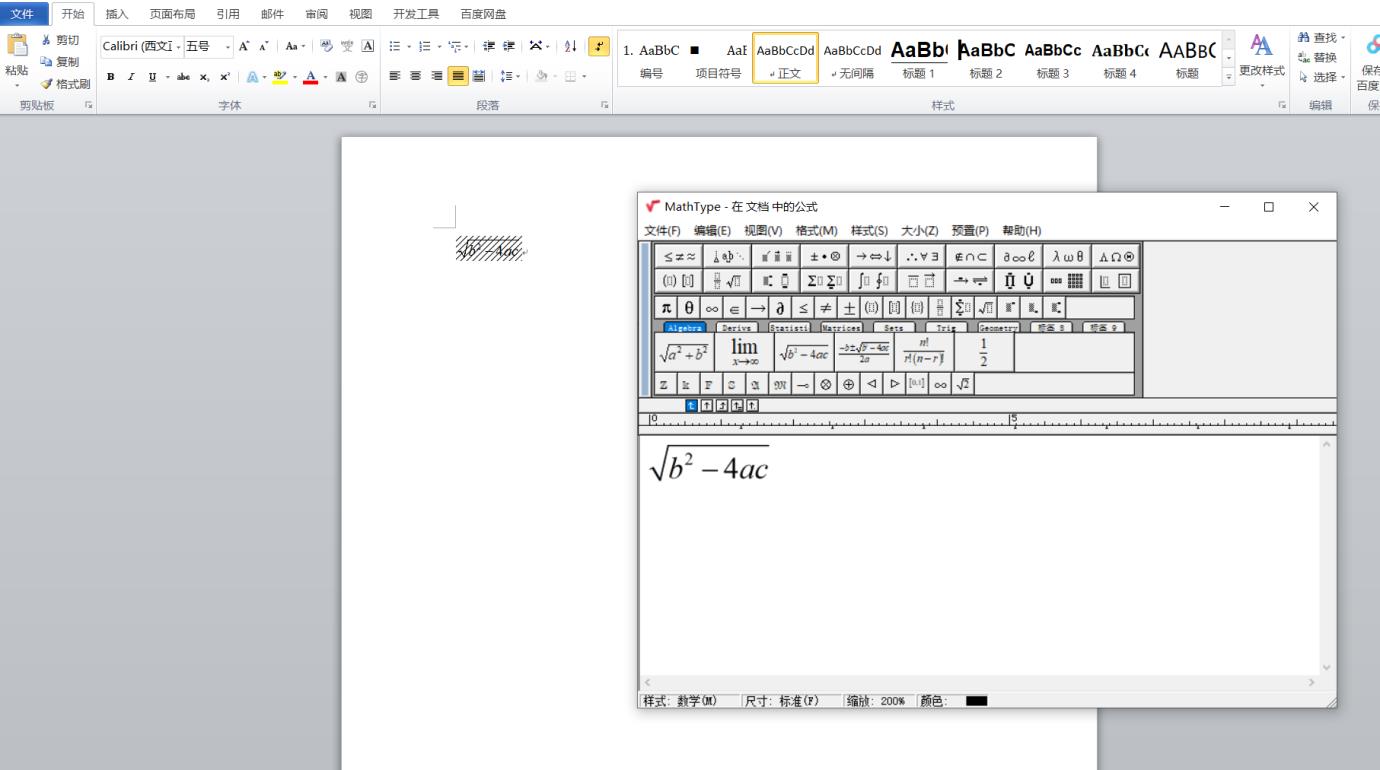
Task: Expand the font color dropdown arrow
Action: tap(325, 77)
